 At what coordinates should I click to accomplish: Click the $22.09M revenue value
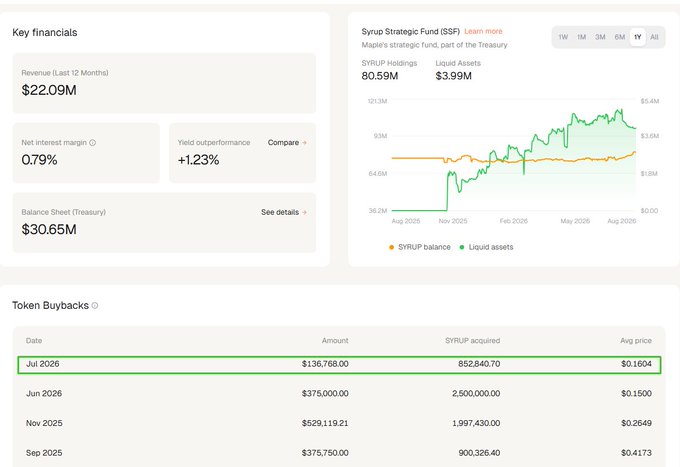pyautogui.click(x=49, y=90)
